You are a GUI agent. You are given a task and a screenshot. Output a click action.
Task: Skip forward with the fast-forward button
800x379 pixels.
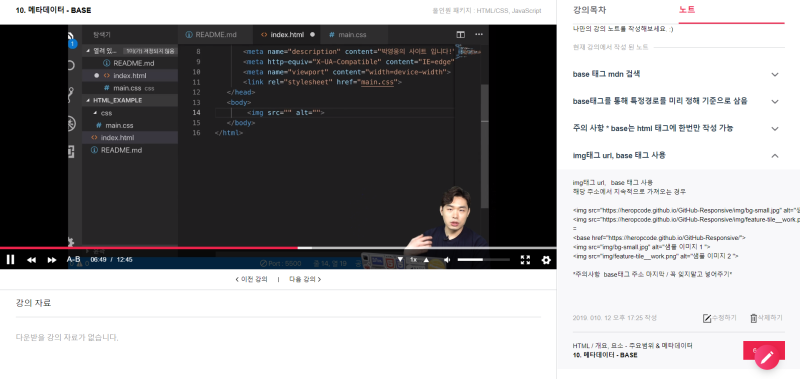click(52, 260)
